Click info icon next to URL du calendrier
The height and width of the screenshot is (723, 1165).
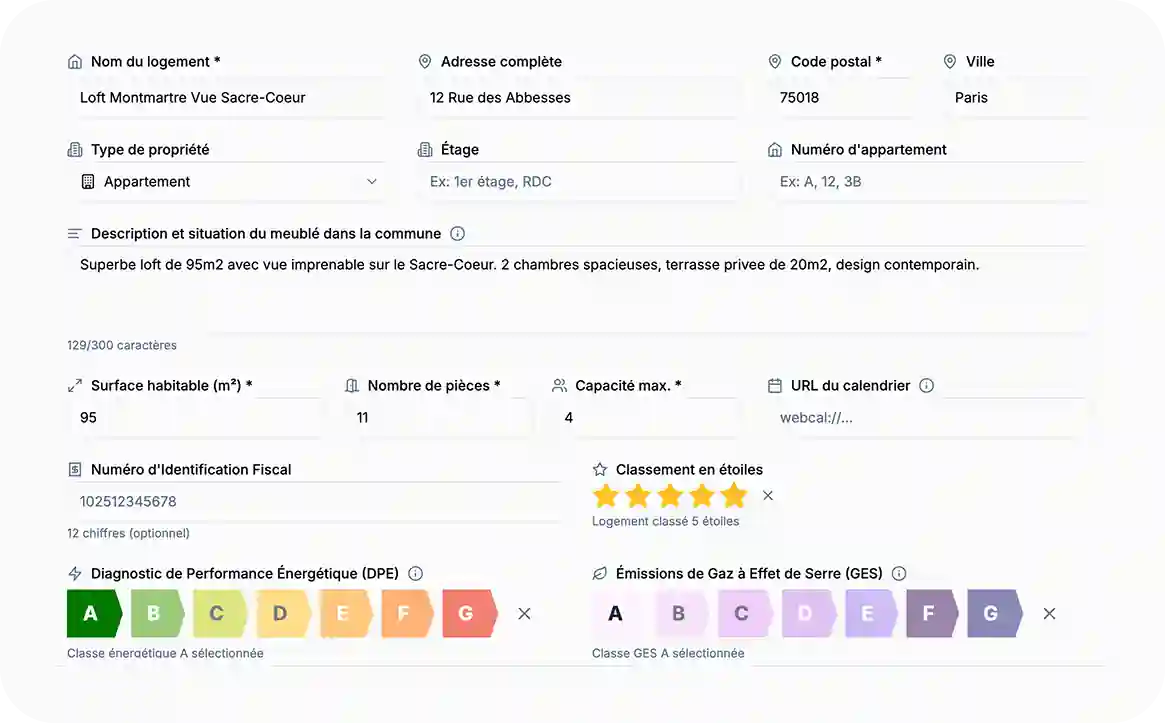tap(926, 386)
